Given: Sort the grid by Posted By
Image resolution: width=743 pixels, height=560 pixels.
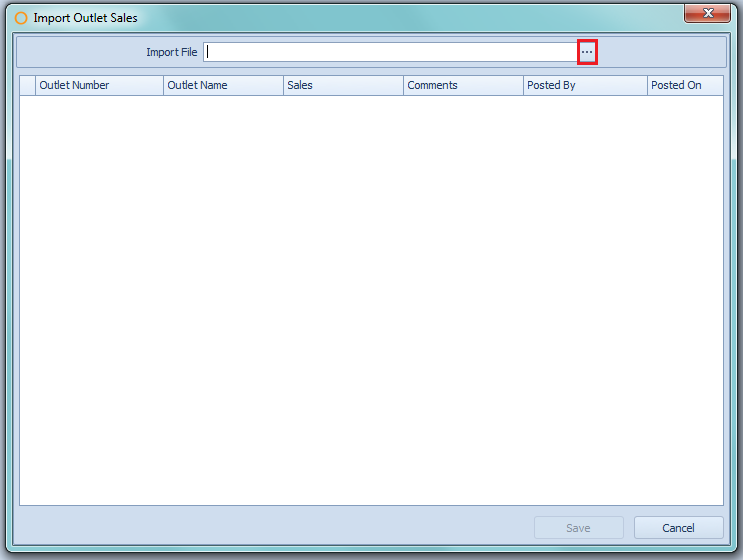Looking at the screenshot, I should [585, 86].
